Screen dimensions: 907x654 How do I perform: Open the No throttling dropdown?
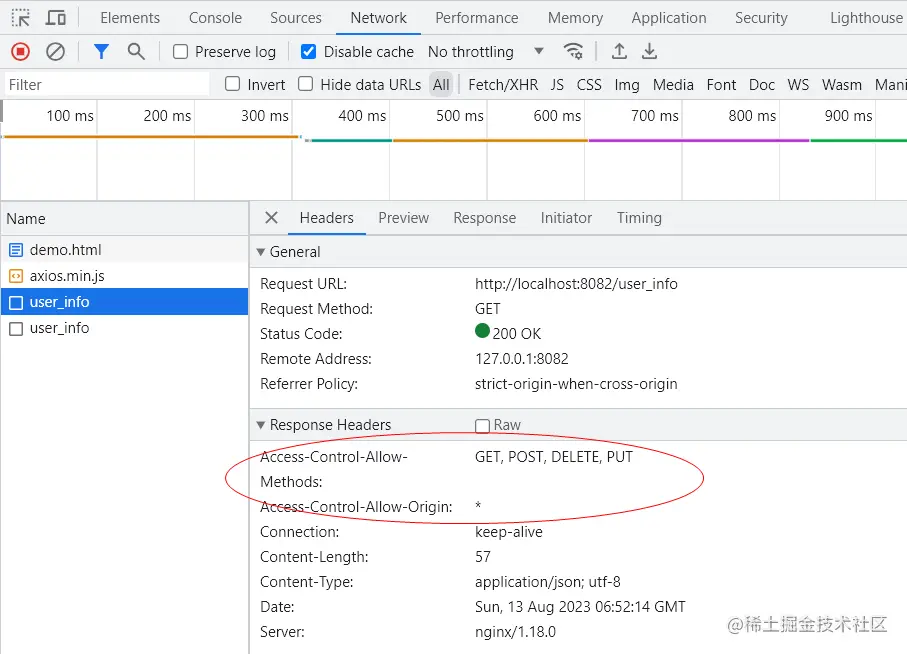[x=486, y=52]
